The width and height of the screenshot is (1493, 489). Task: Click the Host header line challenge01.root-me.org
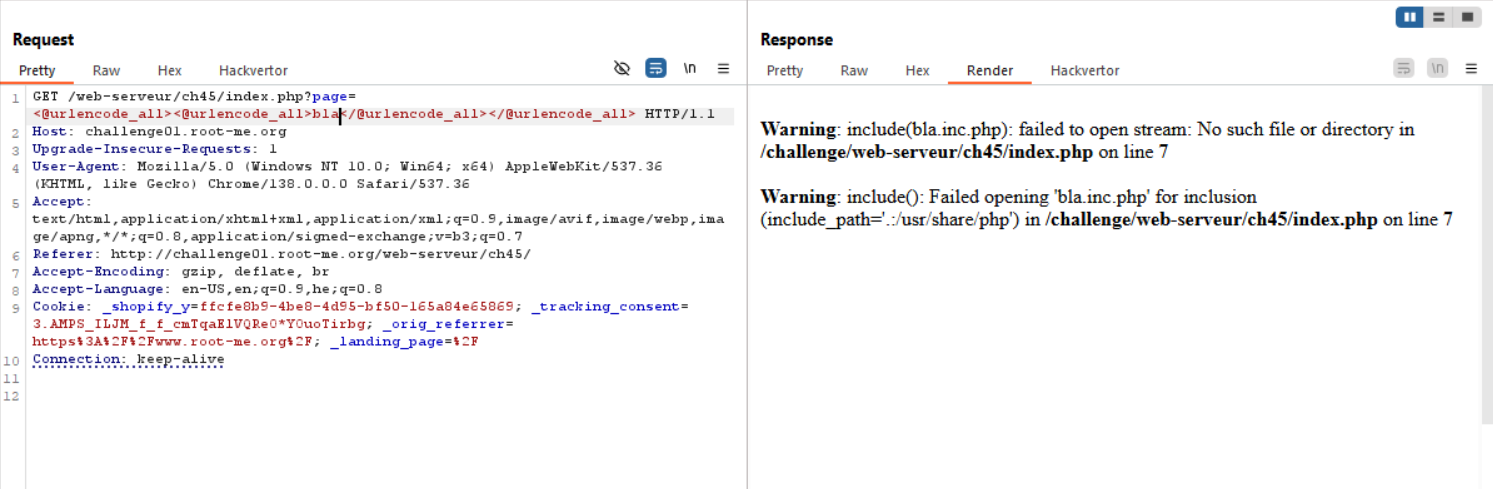[160, 131]
